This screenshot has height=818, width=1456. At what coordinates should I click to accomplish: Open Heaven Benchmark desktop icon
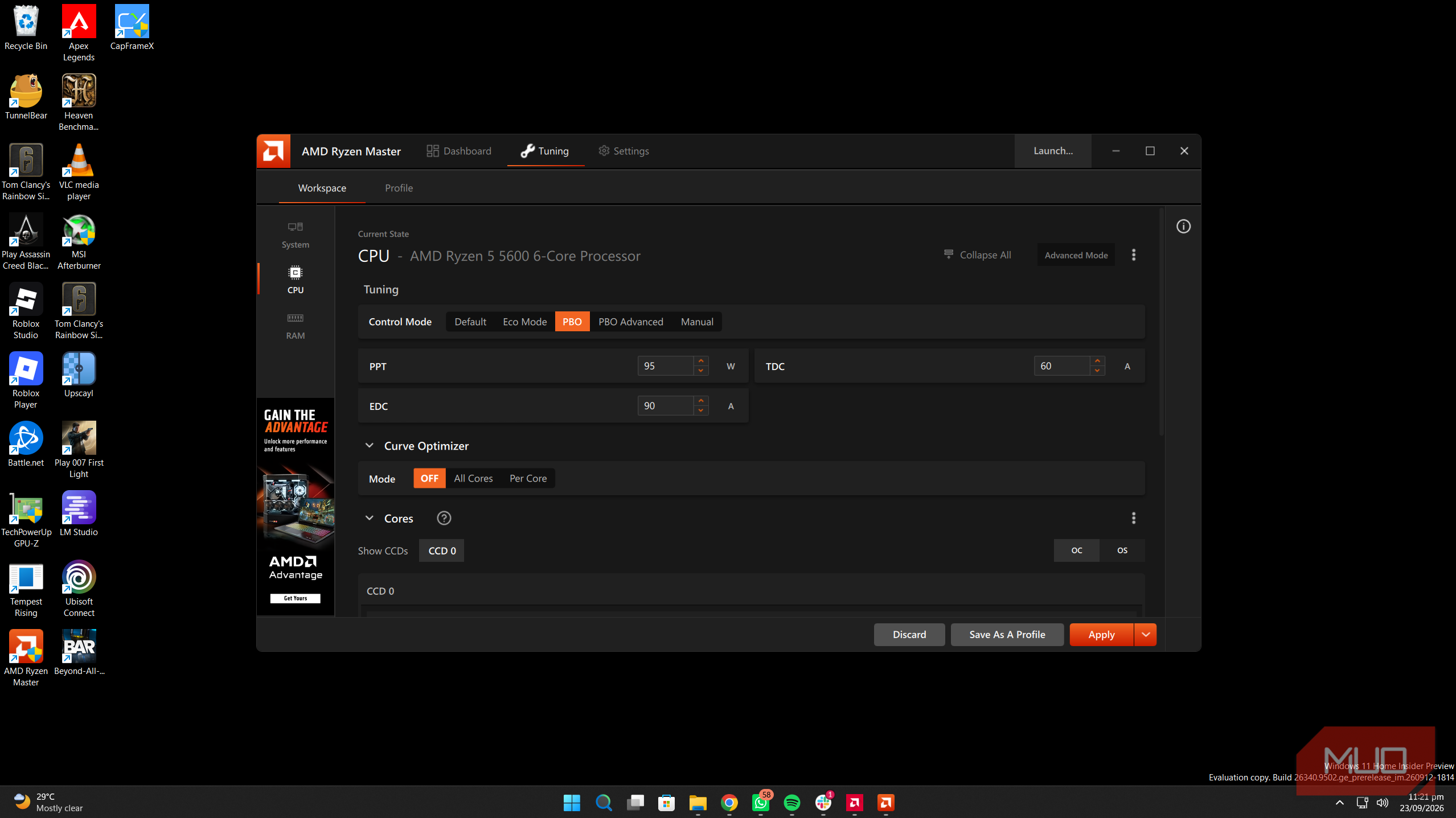79,102
